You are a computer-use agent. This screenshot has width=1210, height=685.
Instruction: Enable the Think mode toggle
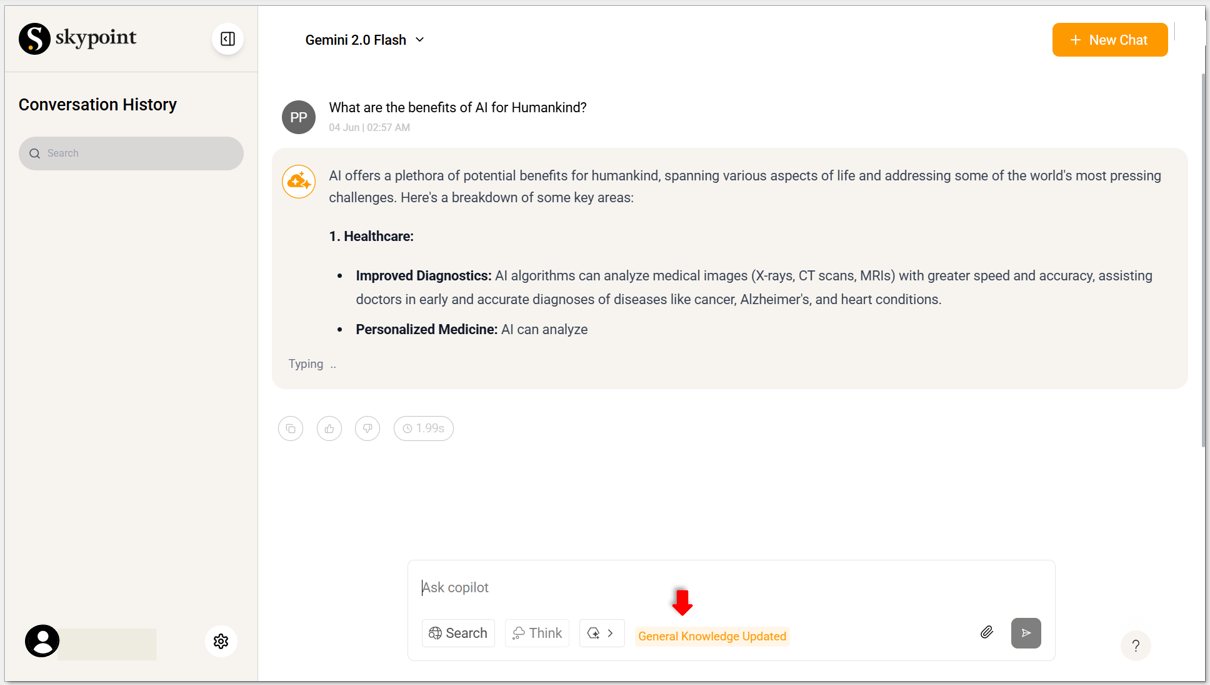coord(537,633)
